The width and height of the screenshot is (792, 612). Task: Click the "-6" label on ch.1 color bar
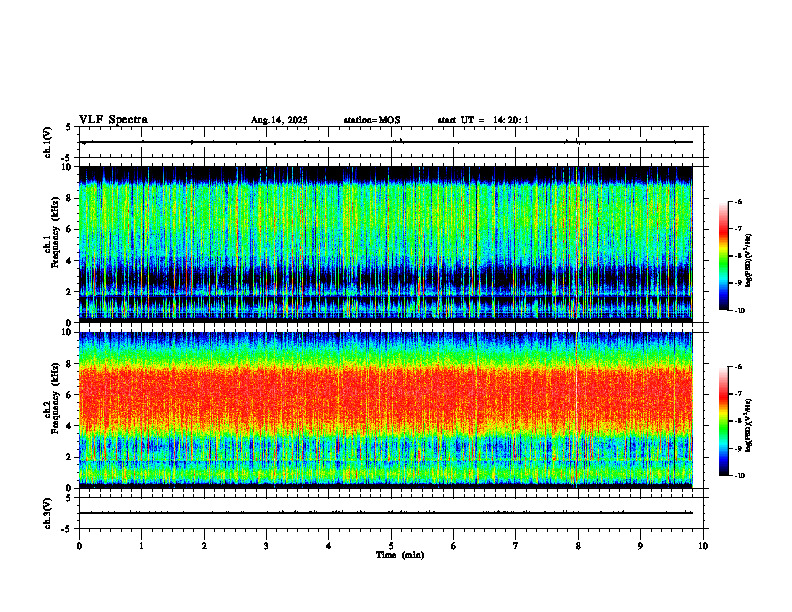[x=738, y=202]
